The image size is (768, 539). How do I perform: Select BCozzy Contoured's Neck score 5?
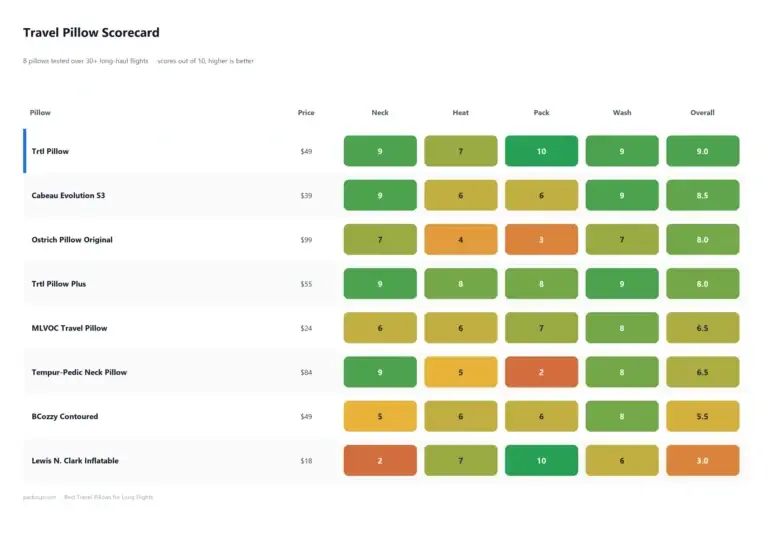pyautogui.click(x=380, y=416)
